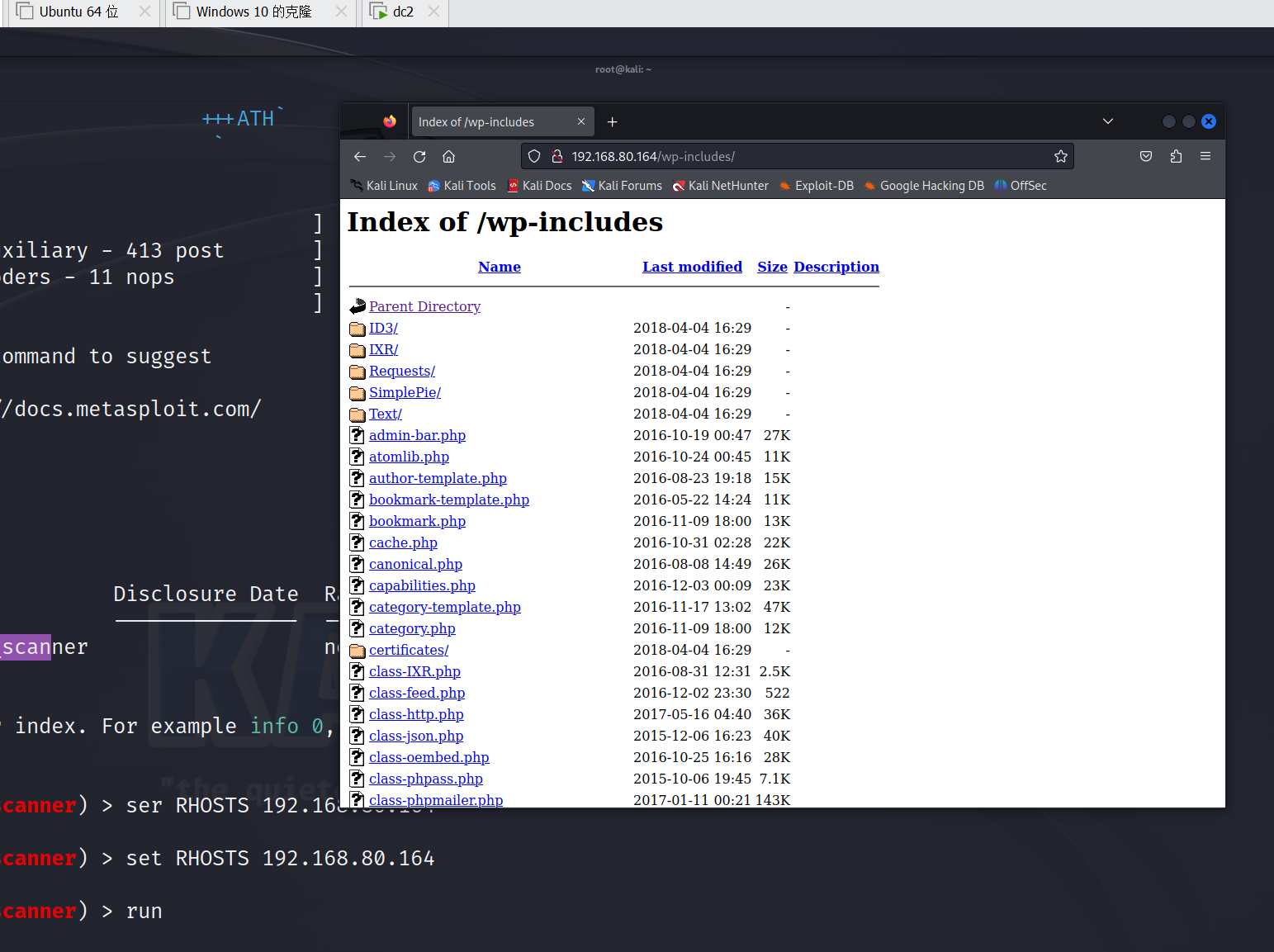This screenshot has height=952, width=1274.
Task: Sort listing by Size header
Action: click(772, 267)
